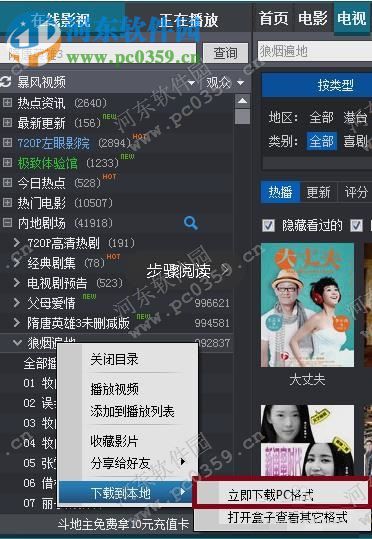372x539 pixels.
Task: Select the 评分 sorting tab
Action: tap(355, 192)
